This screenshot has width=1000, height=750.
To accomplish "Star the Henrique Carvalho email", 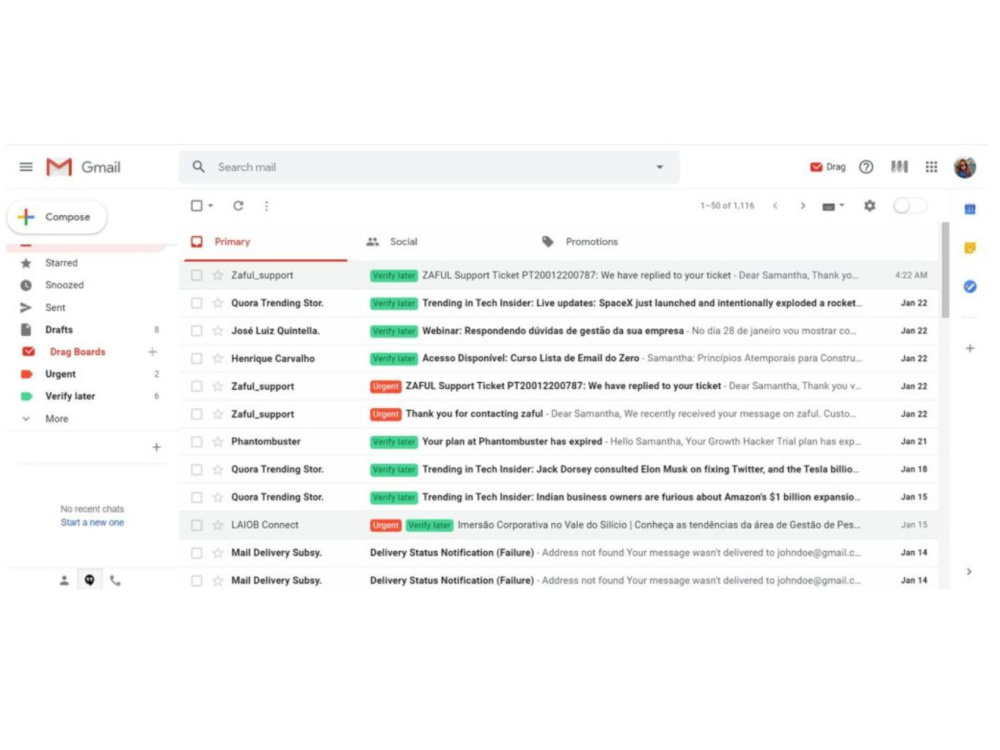I will pos(217,358).
